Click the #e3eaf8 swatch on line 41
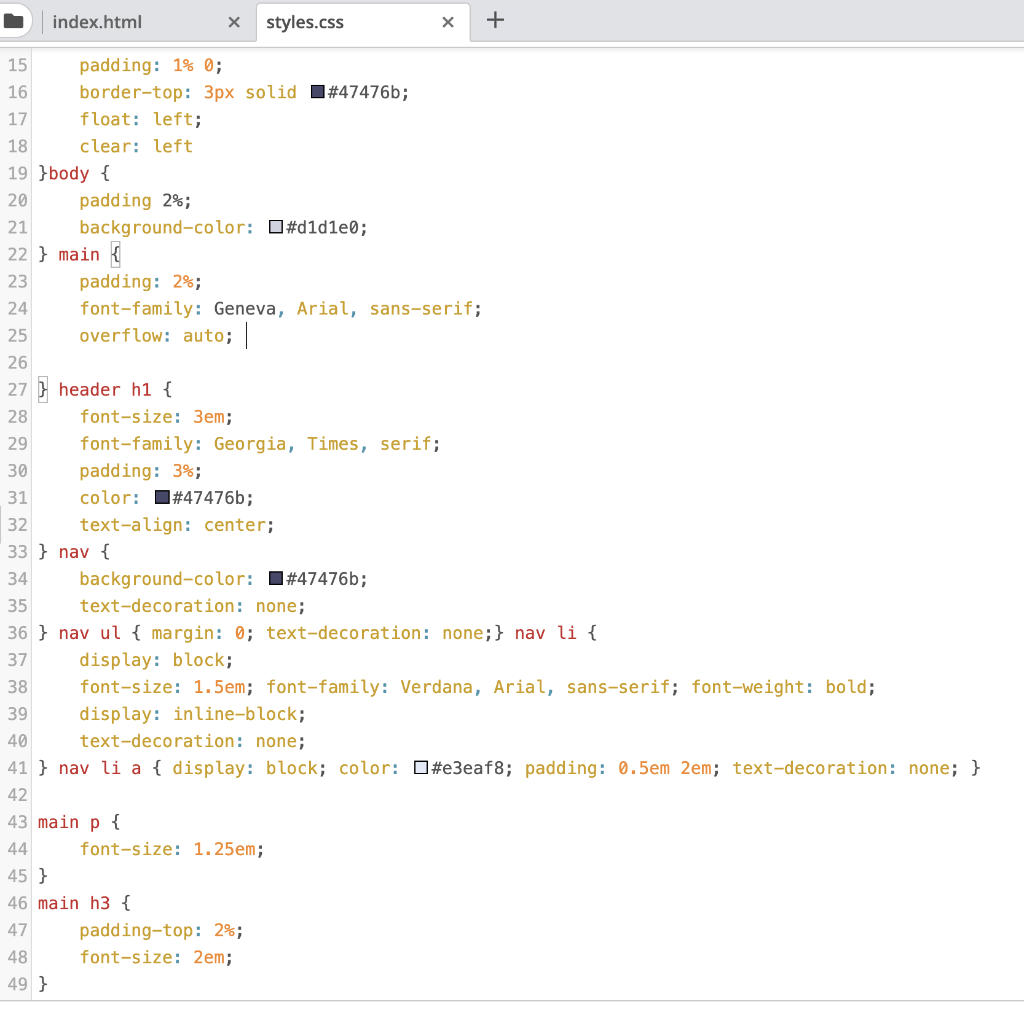Viewport: 1024px width, 1010px height. coord(420,768)
